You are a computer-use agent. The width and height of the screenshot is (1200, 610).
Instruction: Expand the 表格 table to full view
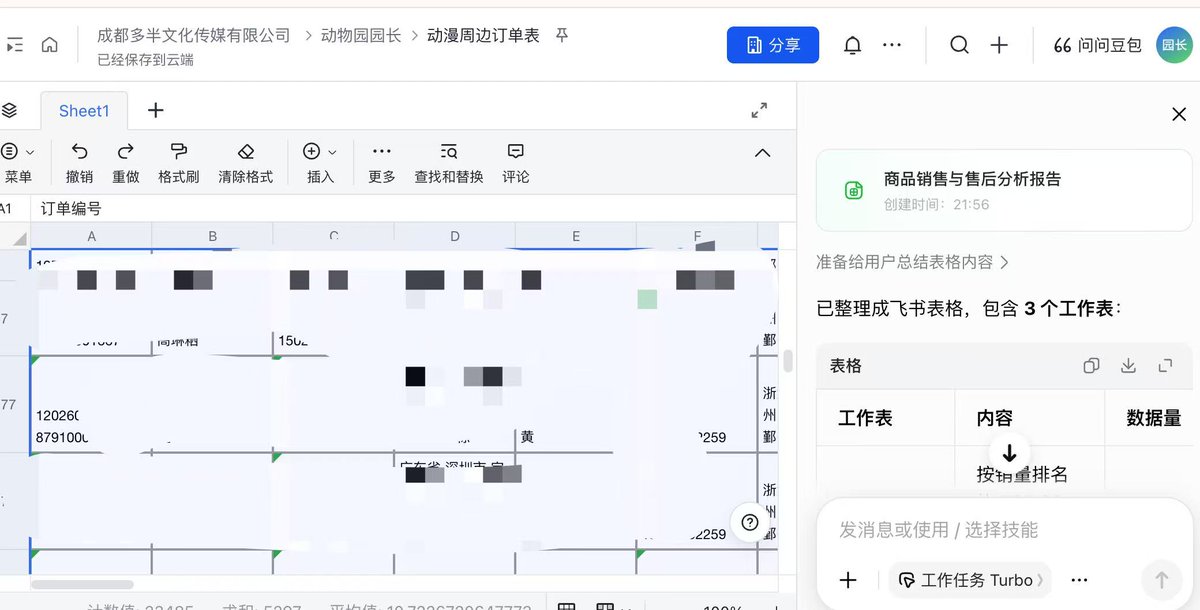click(1165, 366)
